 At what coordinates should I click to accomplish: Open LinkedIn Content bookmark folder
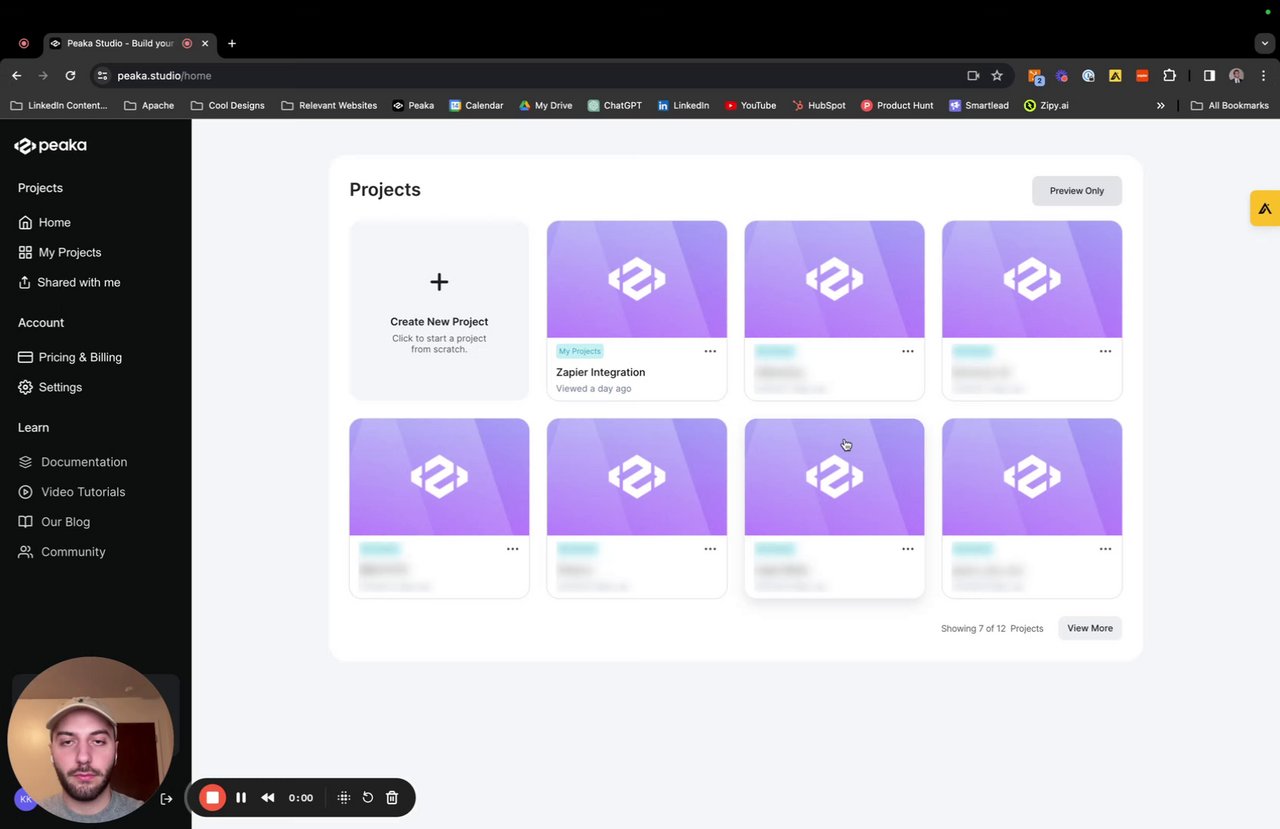(59, 105)
